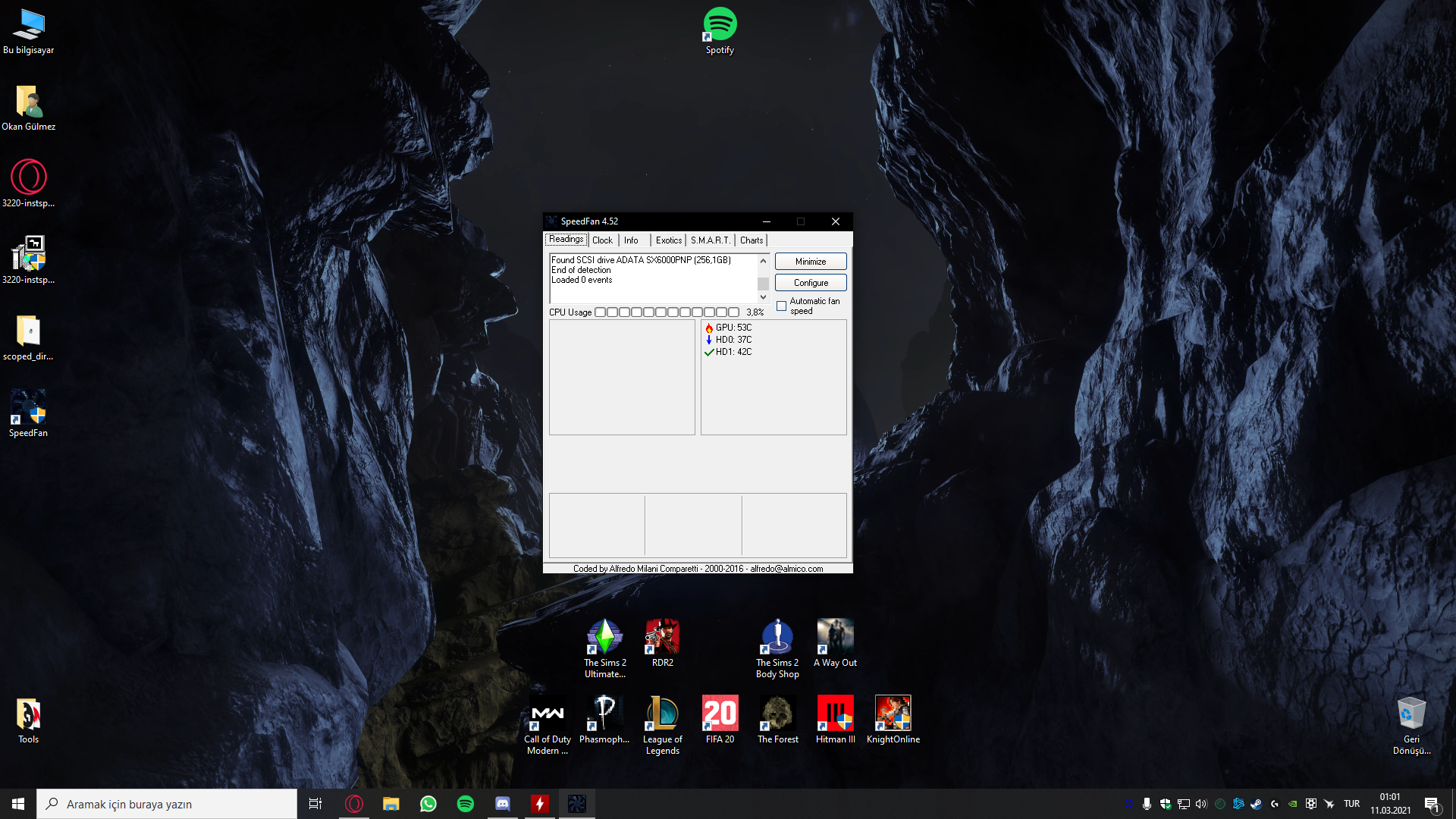Open File Explorer from the taskbar
1456x819 pixels.
[391, 804]
